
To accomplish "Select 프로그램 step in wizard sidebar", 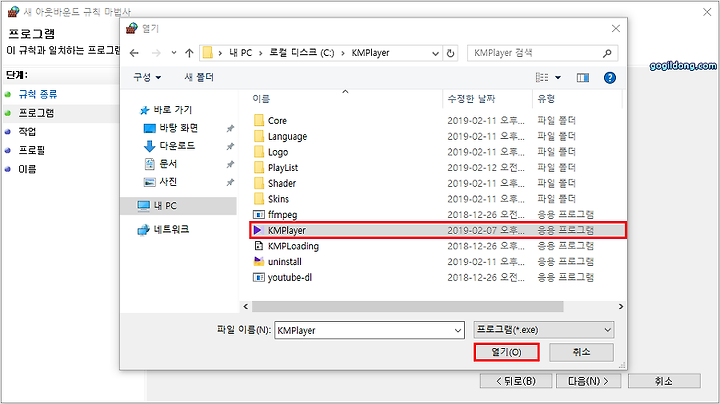I will coord(36,113).
